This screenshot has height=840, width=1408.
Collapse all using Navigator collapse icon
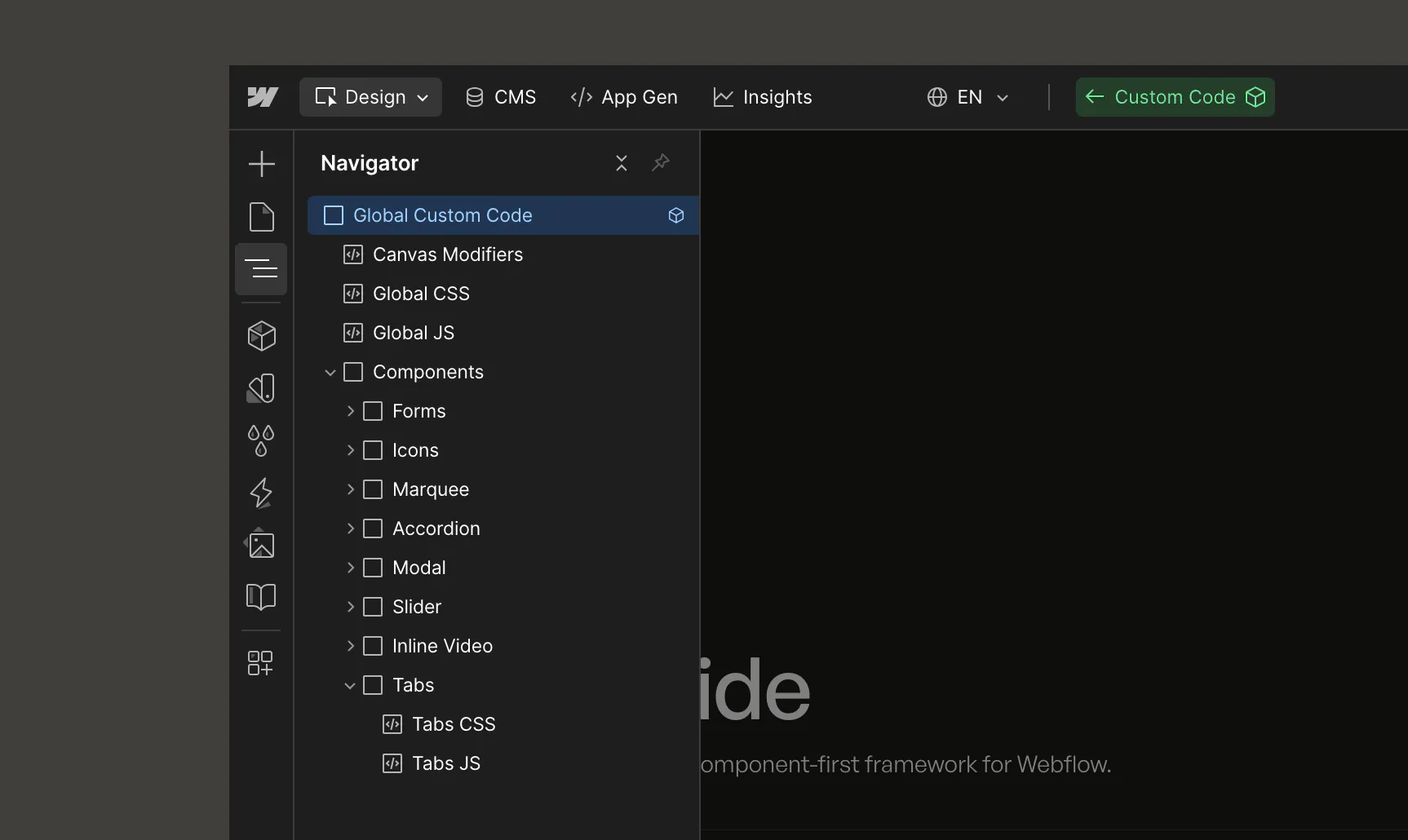pos(622,163)
